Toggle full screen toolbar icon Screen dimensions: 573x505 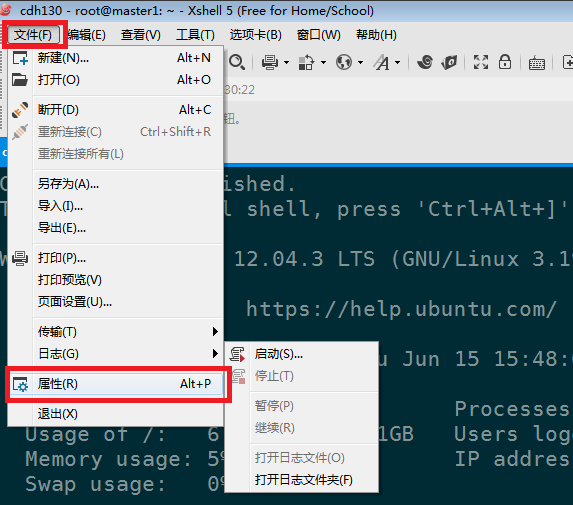coord(481,62)
